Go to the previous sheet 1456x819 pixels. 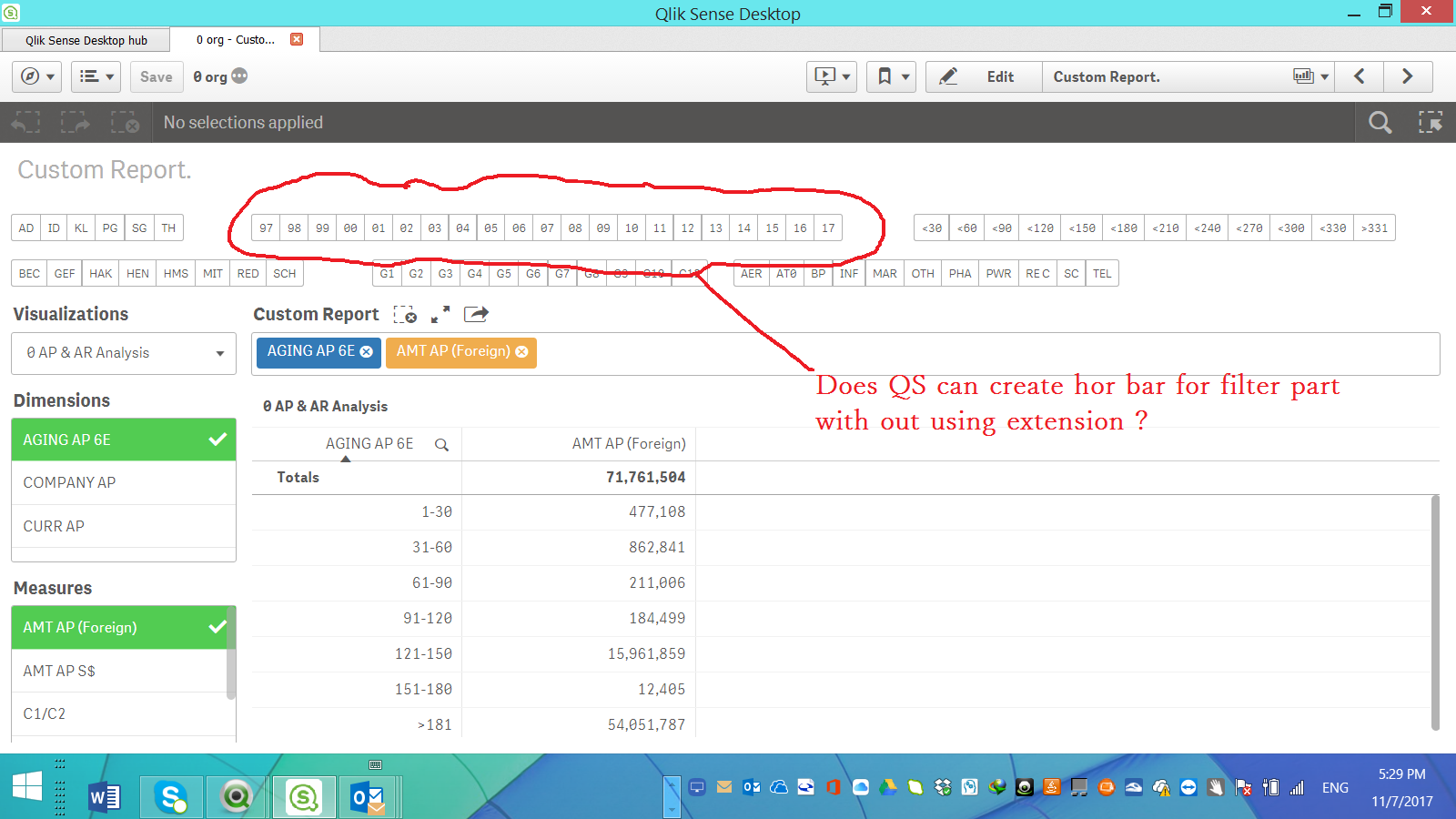1360,77
